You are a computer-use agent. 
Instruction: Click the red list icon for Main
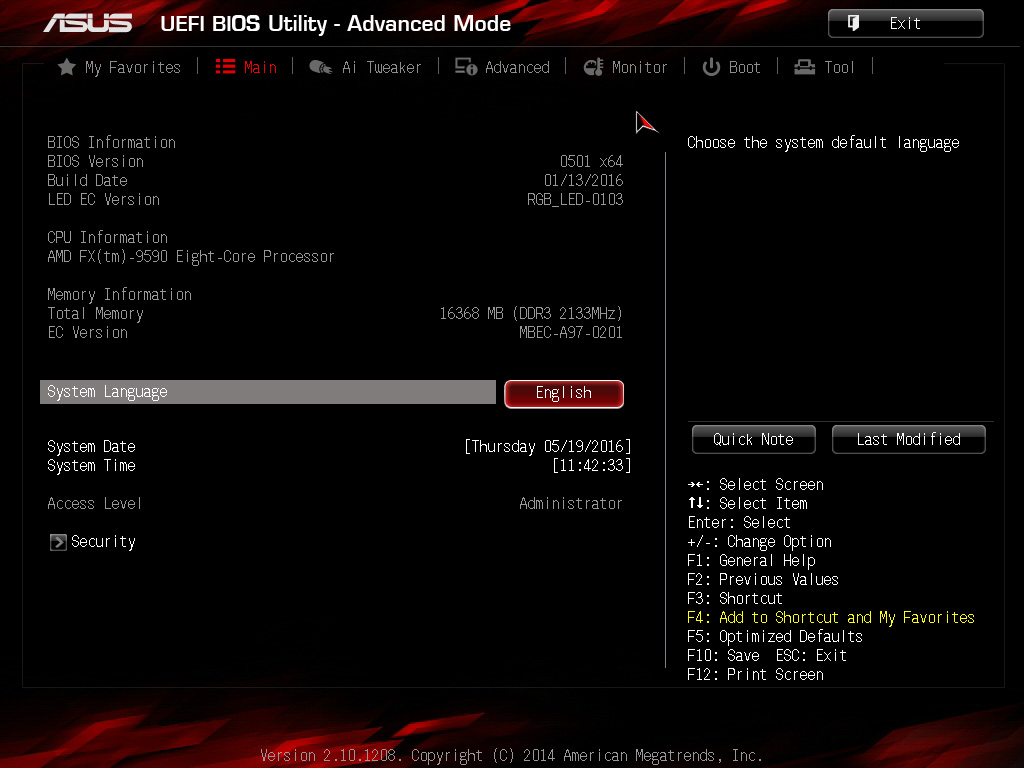pyautogui.click(x=225, y=67)
